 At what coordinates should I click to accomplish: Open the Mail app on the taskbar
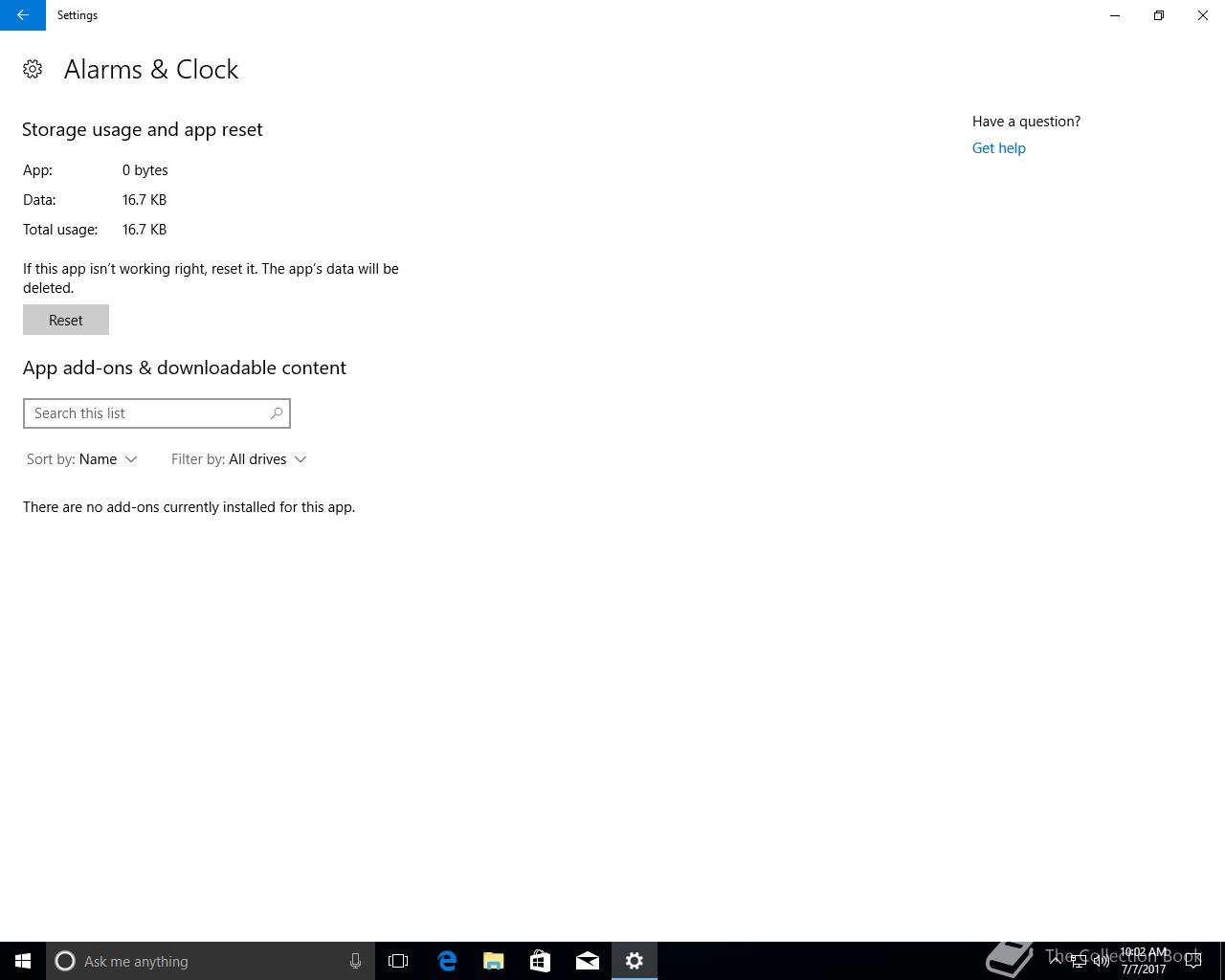(x=588, y=961)
